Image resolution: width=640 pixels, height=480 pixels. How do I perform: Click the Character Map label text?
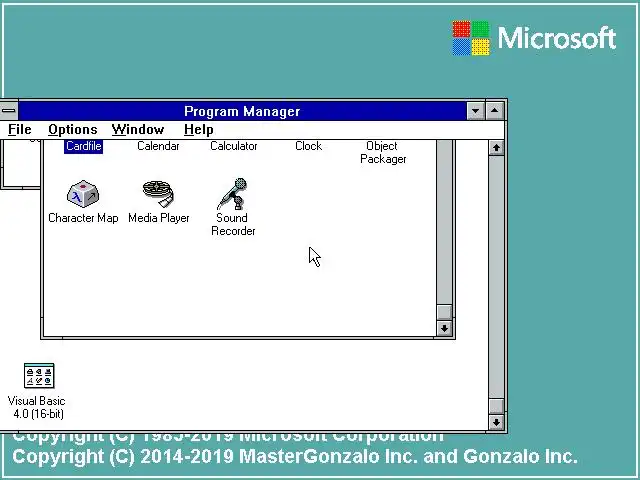pyautogui.click(x=83, y=218)
